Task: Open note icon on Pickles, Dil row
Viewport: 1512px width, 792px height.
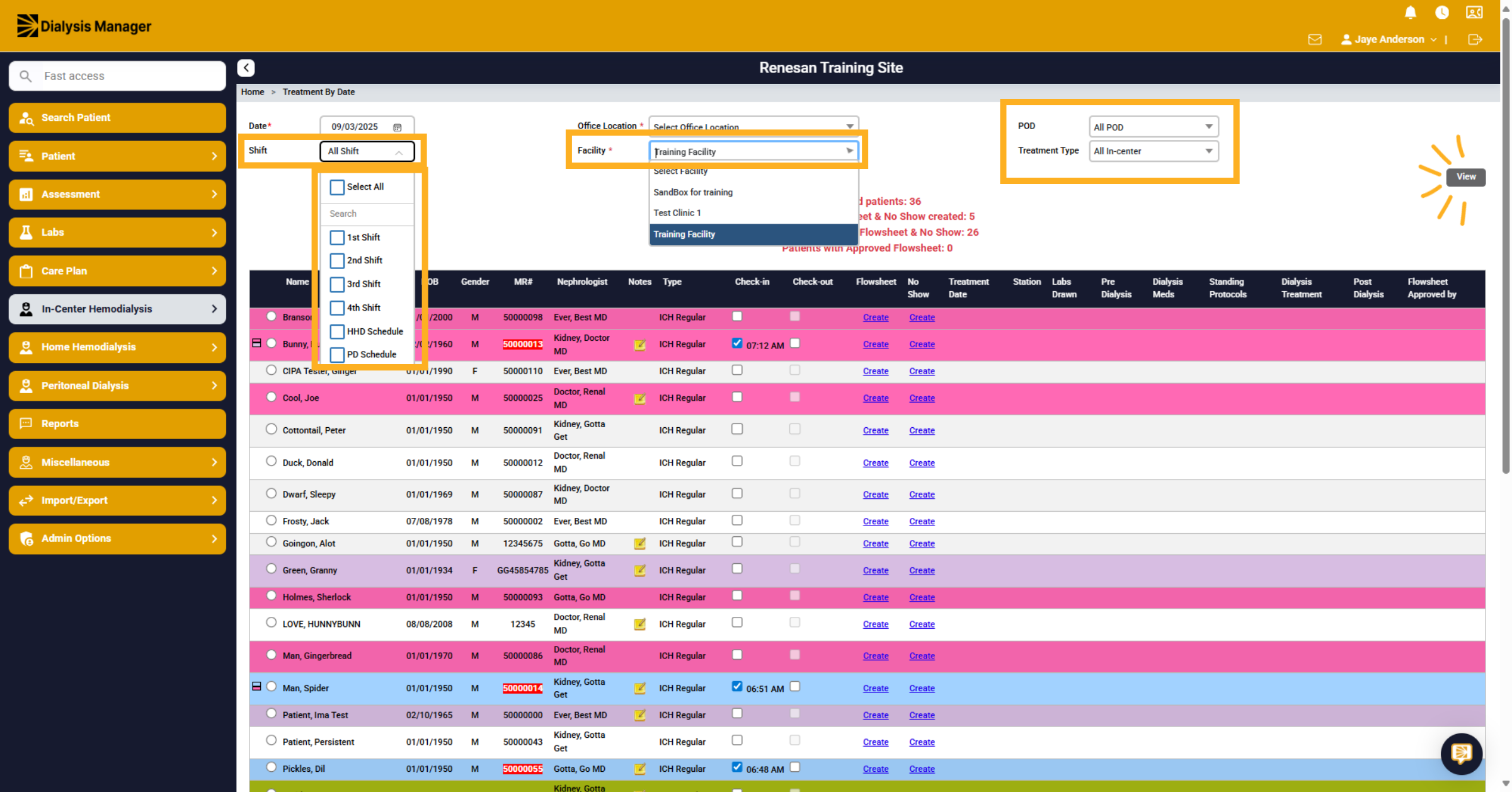Action: (x=640, y=769)
